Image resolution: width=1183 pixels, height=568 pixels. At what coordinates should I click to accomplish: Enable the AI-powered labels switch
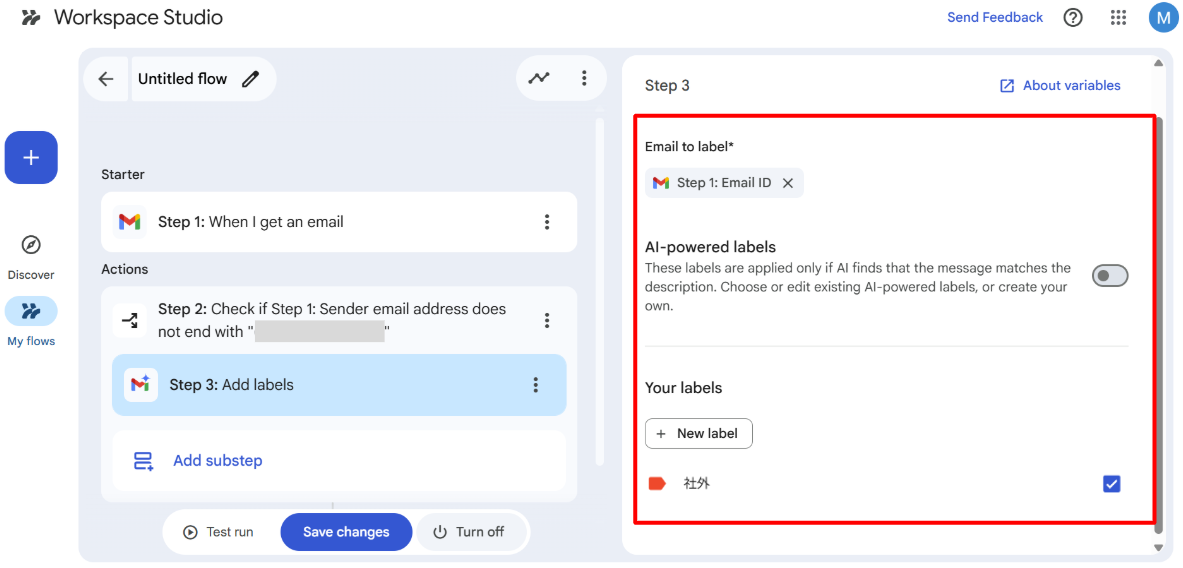coord(1109,275)
